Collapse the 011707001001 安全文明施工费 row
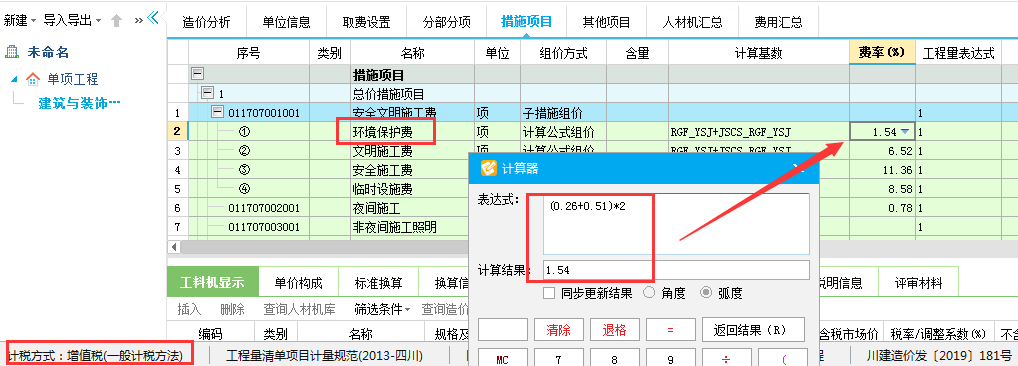This screenshot has width=1018, height=366. coord(217,112)
